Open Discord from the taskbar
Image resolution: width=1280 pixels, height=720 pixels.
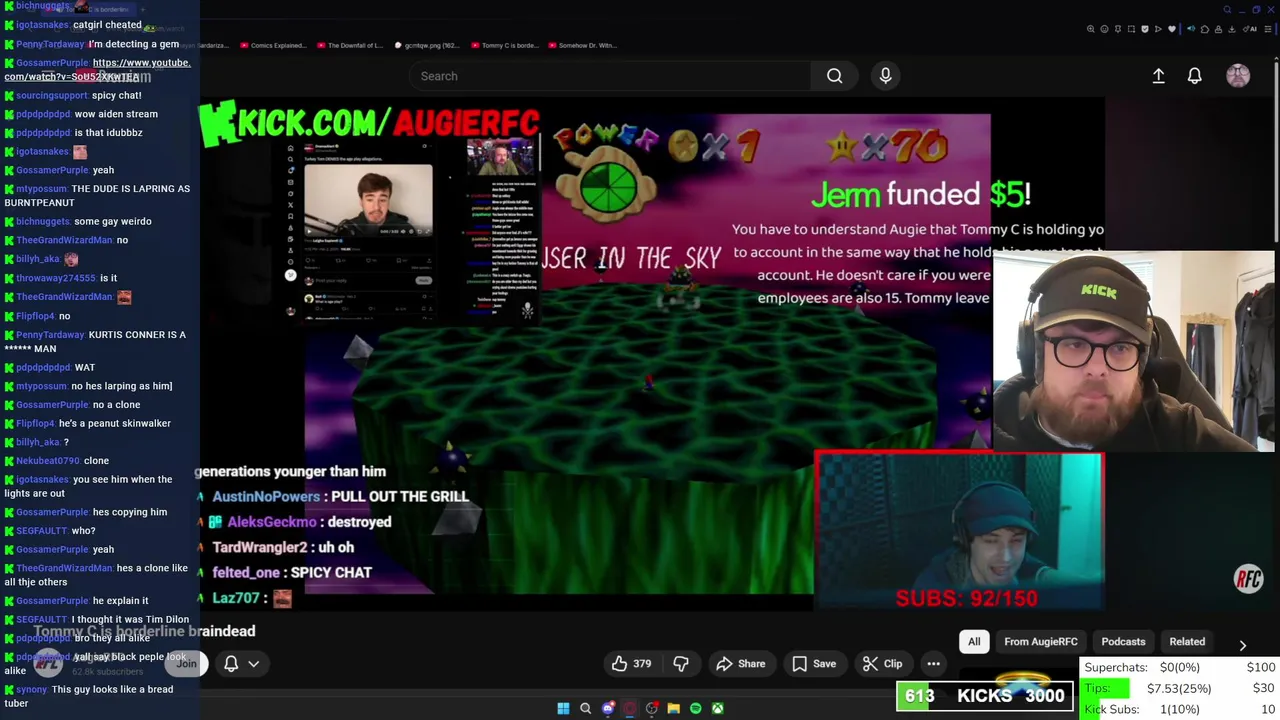tap(607, 708)
